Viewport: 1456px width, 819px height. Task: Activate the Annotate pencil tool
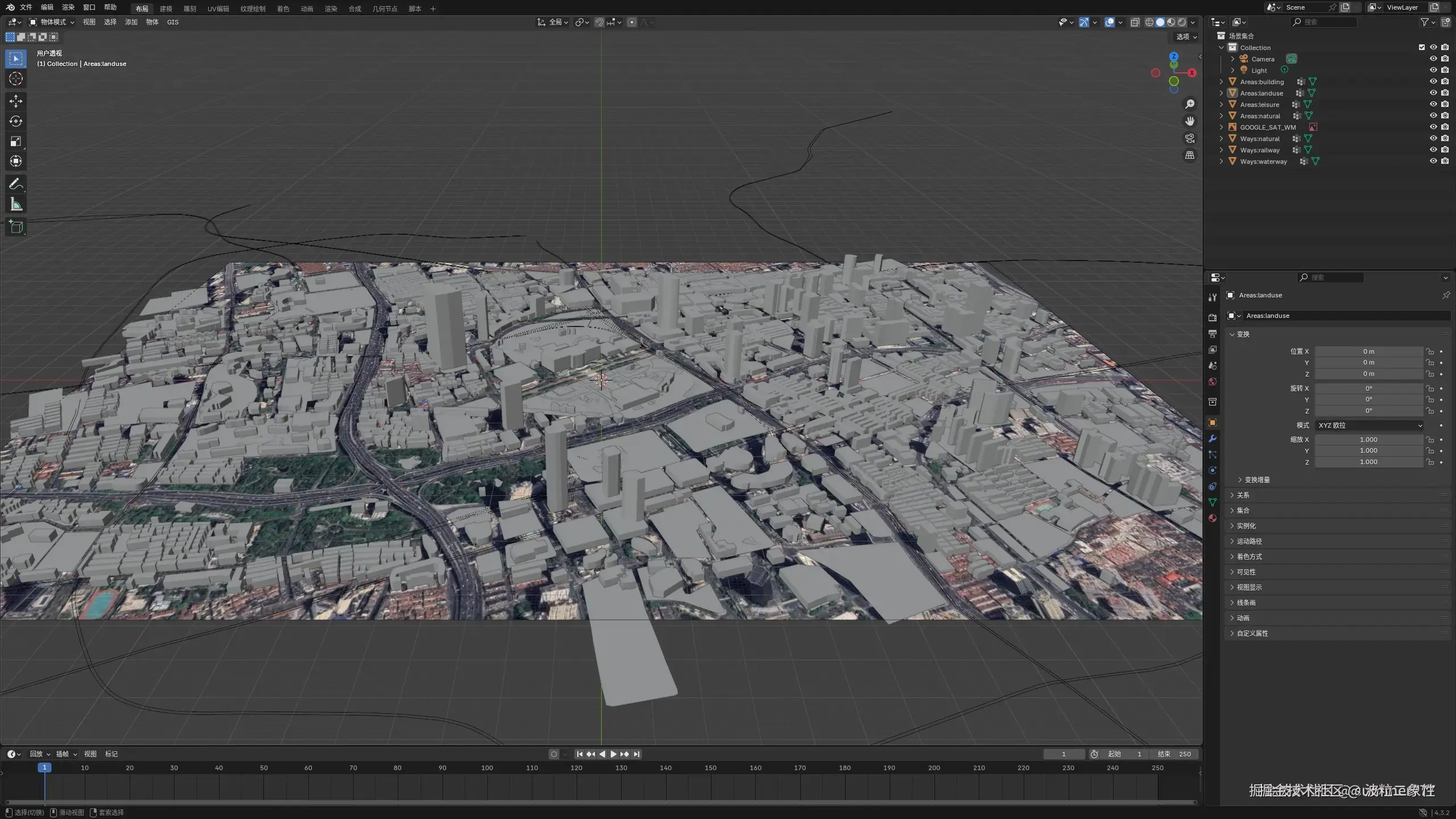pyautogui.click(x=16, y=184)
